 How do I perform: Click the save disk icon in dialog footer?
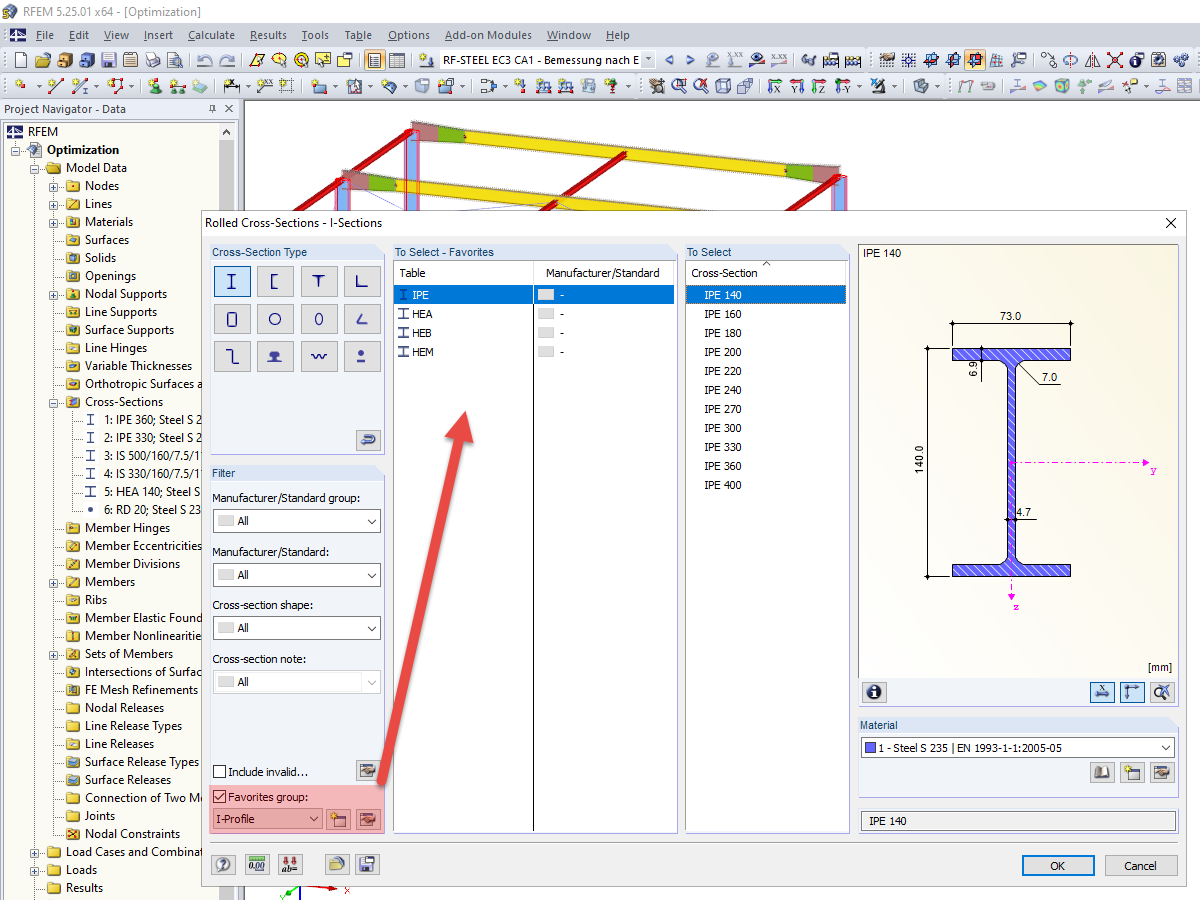pyautogui.click(x=368, y=864)
